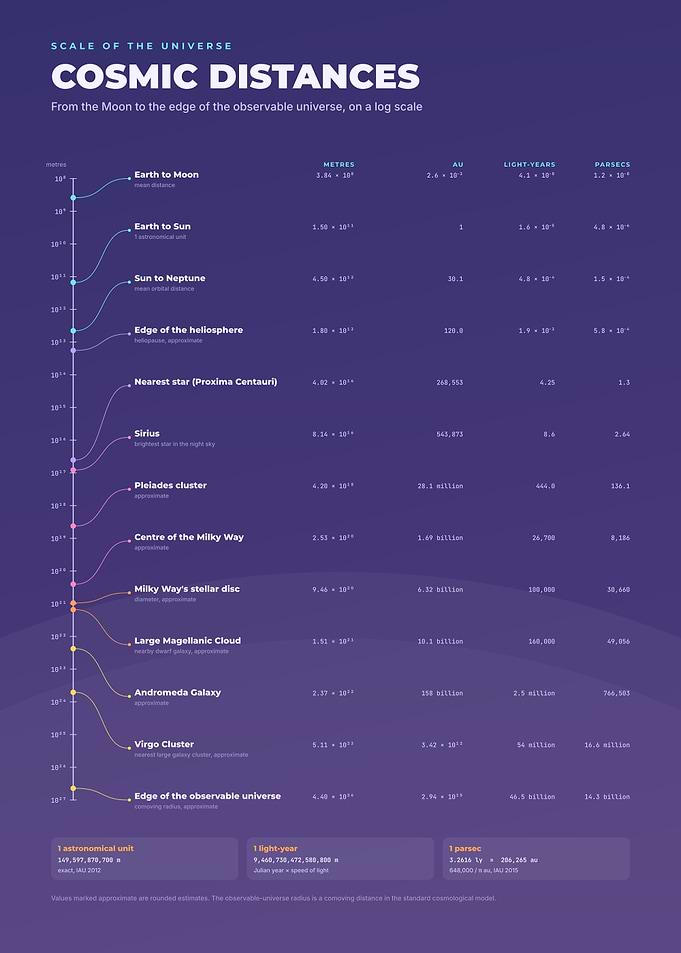This screenshot has width=681, height=953.
Task: Click the "543,873" AU value for Sirius
Action: click(449, 434)
